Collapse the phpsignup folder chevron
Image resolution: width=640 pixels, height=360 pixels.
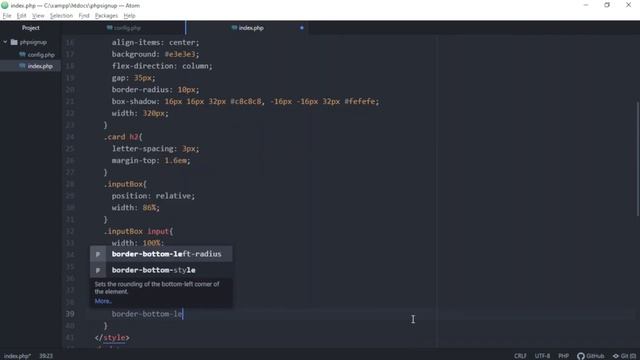5,42
